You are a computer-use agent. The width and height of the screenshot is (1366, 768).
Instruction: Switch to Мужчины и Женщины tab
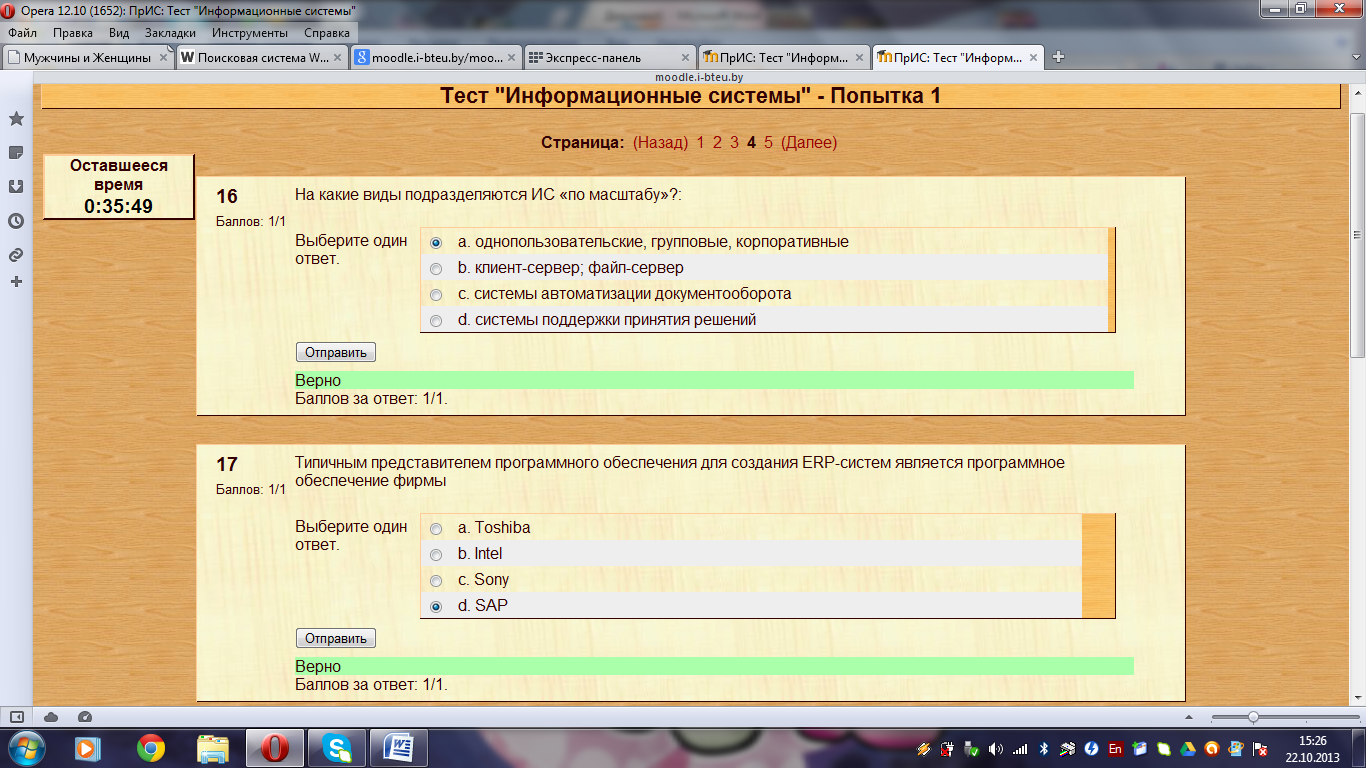pos(88,57)
